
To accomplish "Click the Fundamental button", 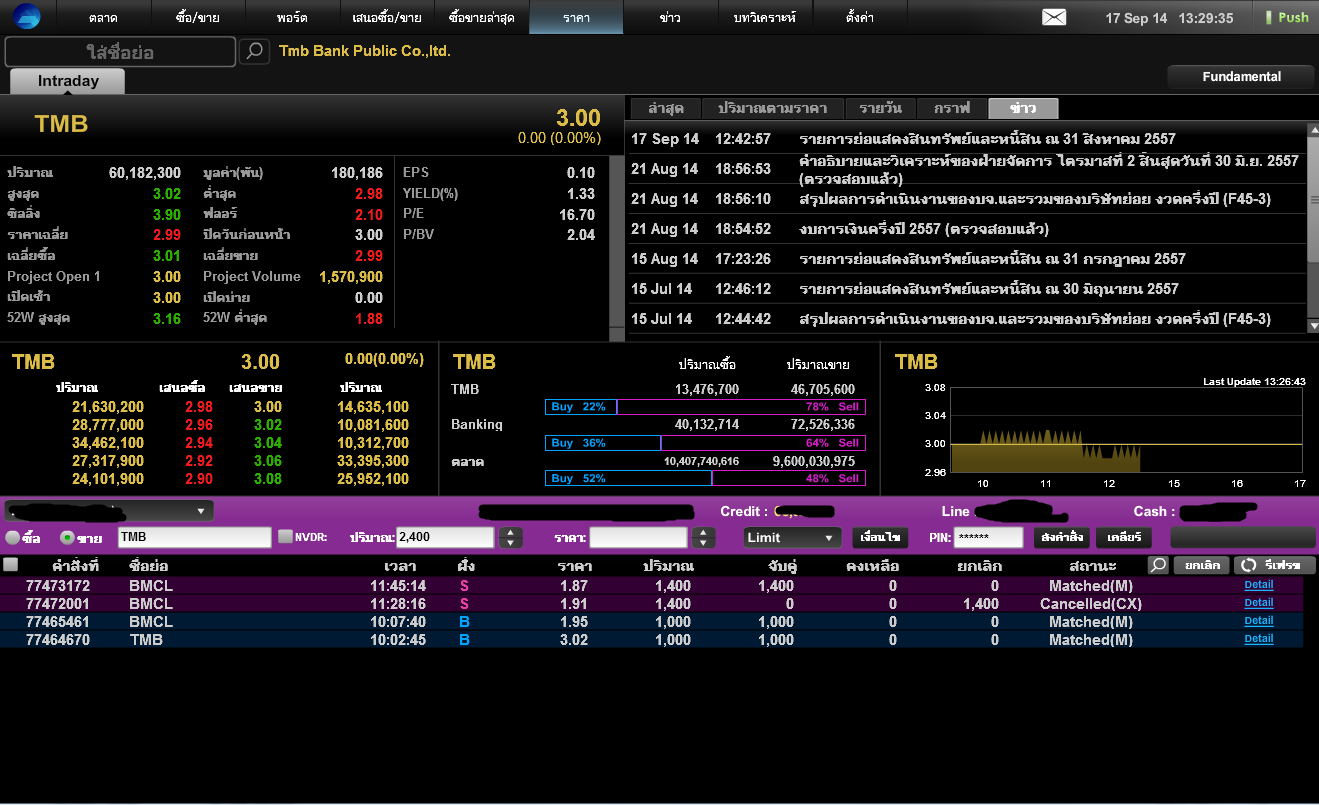I will point(1241,77).
